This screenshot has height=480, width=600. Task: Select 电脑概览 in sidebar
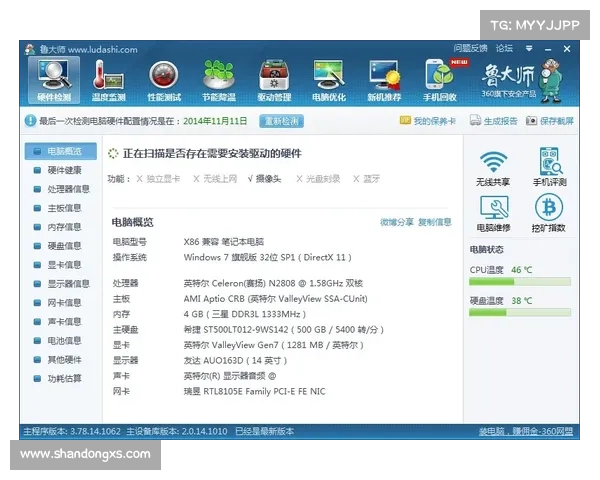pyautogui.click(x=61, y=151)
